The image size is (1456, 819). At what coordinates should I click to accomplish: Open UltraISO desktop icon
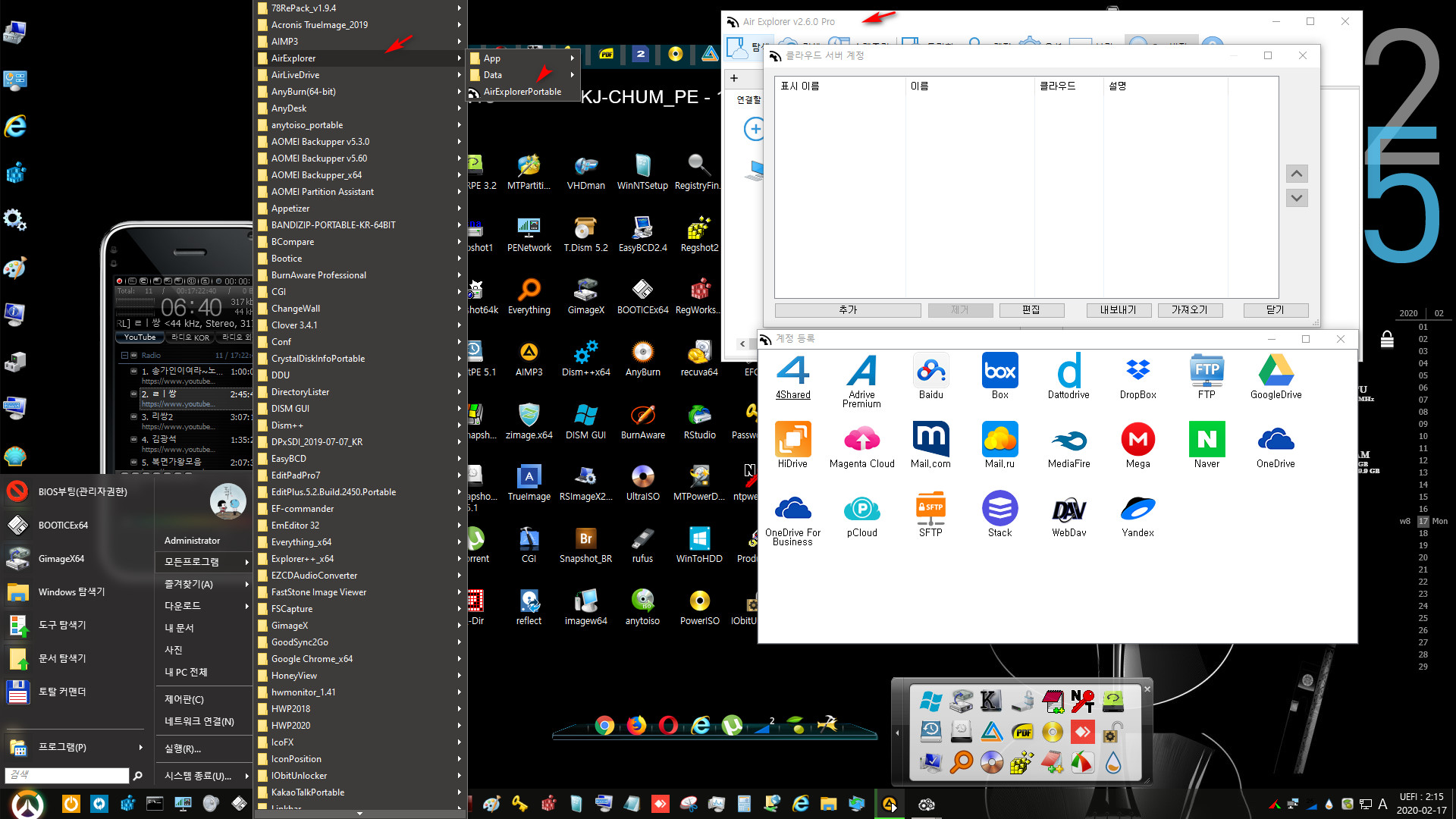[642, 482]
